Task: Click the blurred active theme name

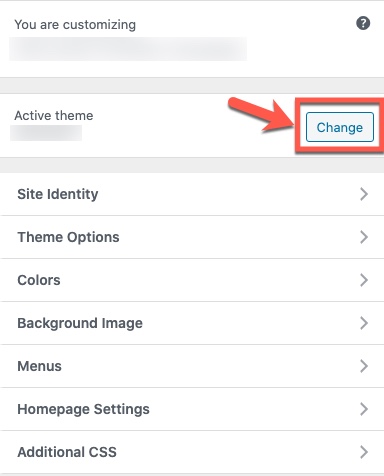Action: tap(46, 133)
